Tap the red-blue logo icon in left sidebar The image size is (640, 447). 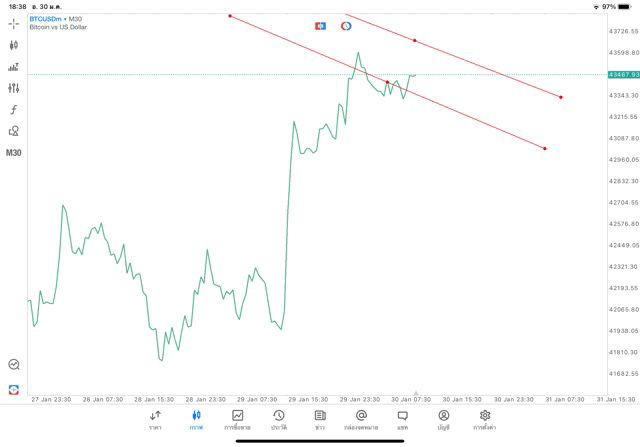14,389
